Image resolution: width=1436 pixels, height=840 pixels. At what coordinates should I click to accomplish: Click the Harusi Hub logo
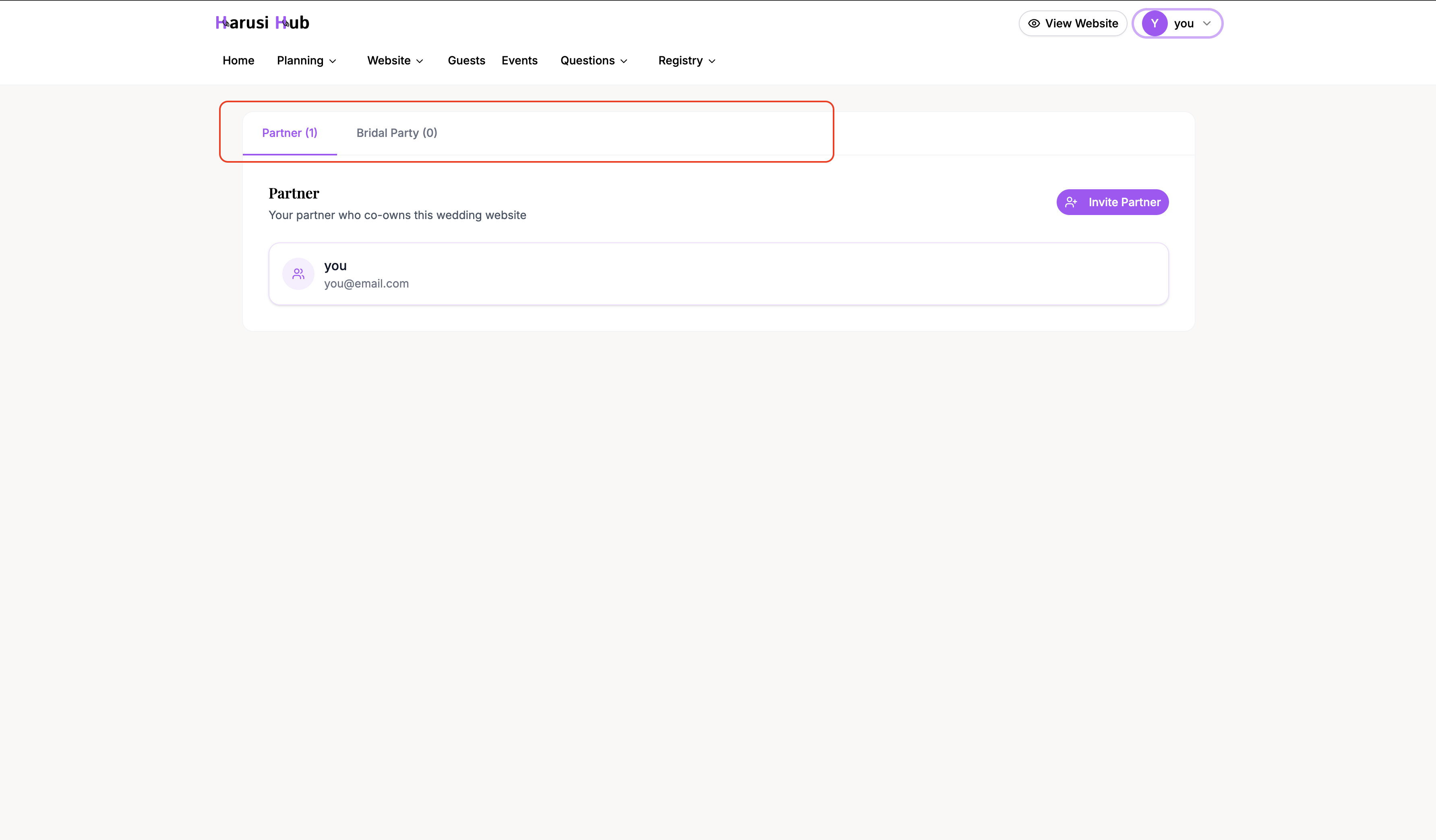[262, 23]
